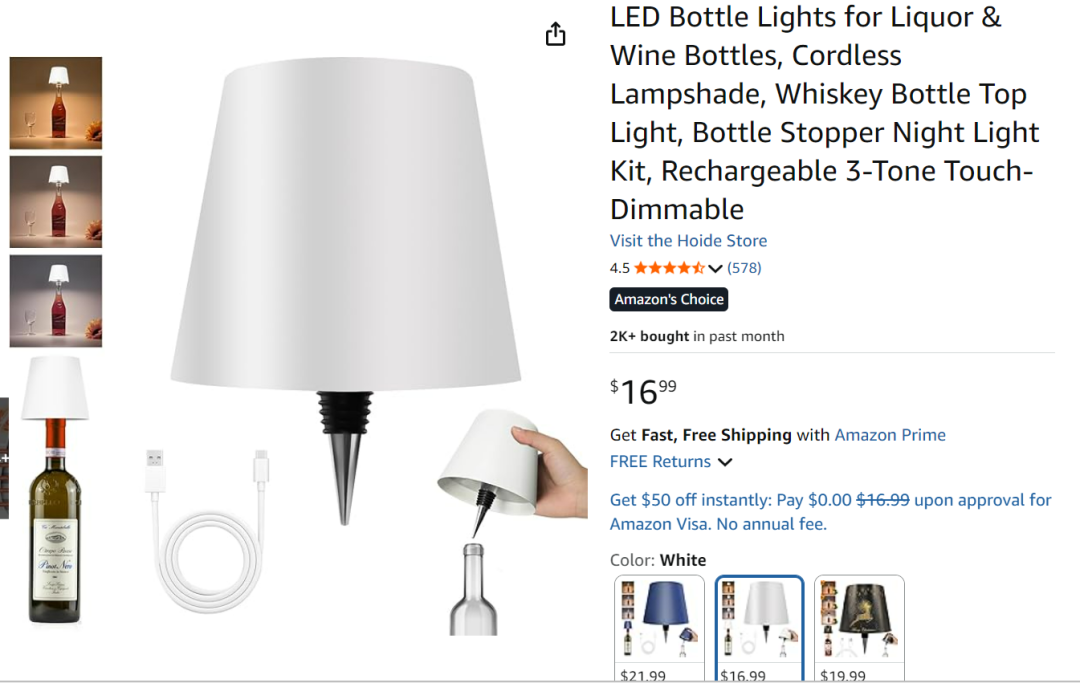The width and height of the screenshot is (1080, 683).
Task: Expand the FREE Returns details
Action: (x=725, y=462)
